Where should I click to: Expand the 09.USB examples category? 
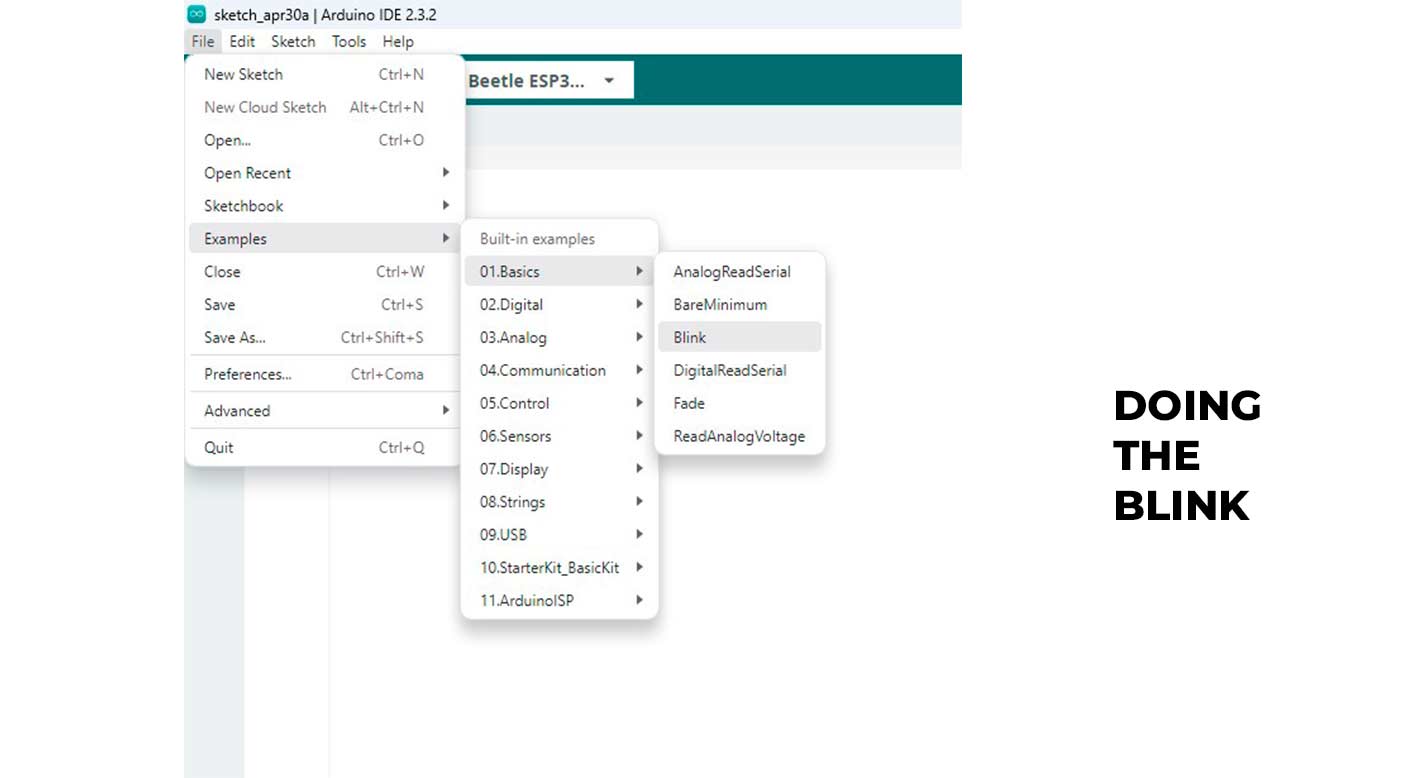click(x=559, y=535)
